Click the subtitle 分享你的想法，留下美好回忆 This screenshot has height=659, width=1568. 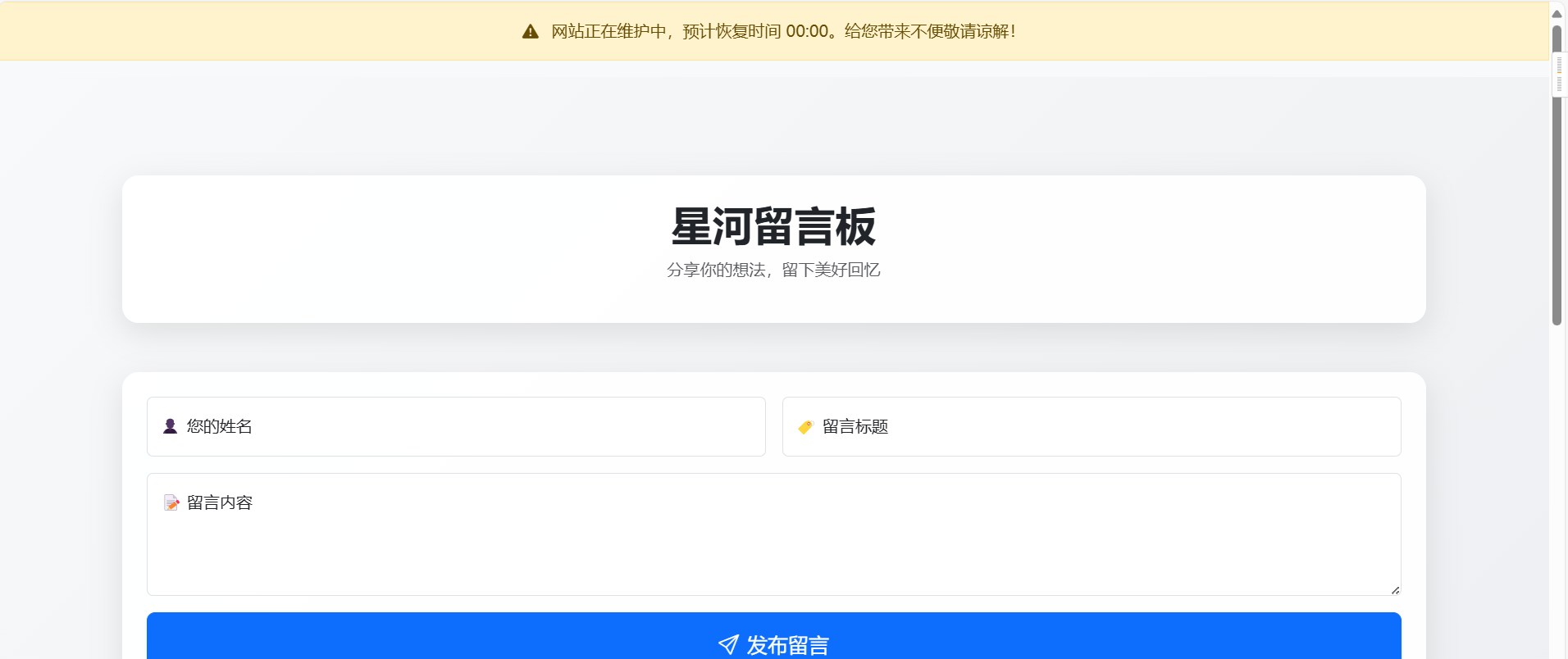click(774, 270)
